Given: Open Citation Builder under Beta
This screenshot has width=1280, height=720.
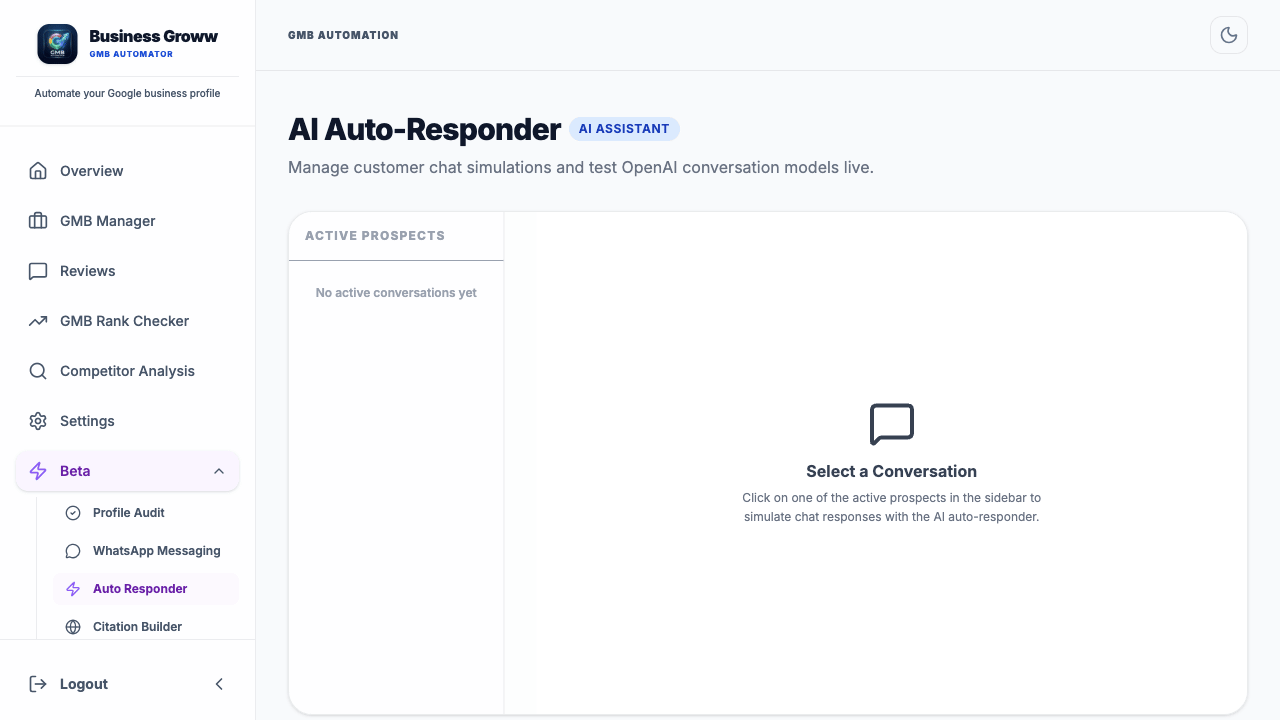Looking at the screenshot, I should click(146, 627).
